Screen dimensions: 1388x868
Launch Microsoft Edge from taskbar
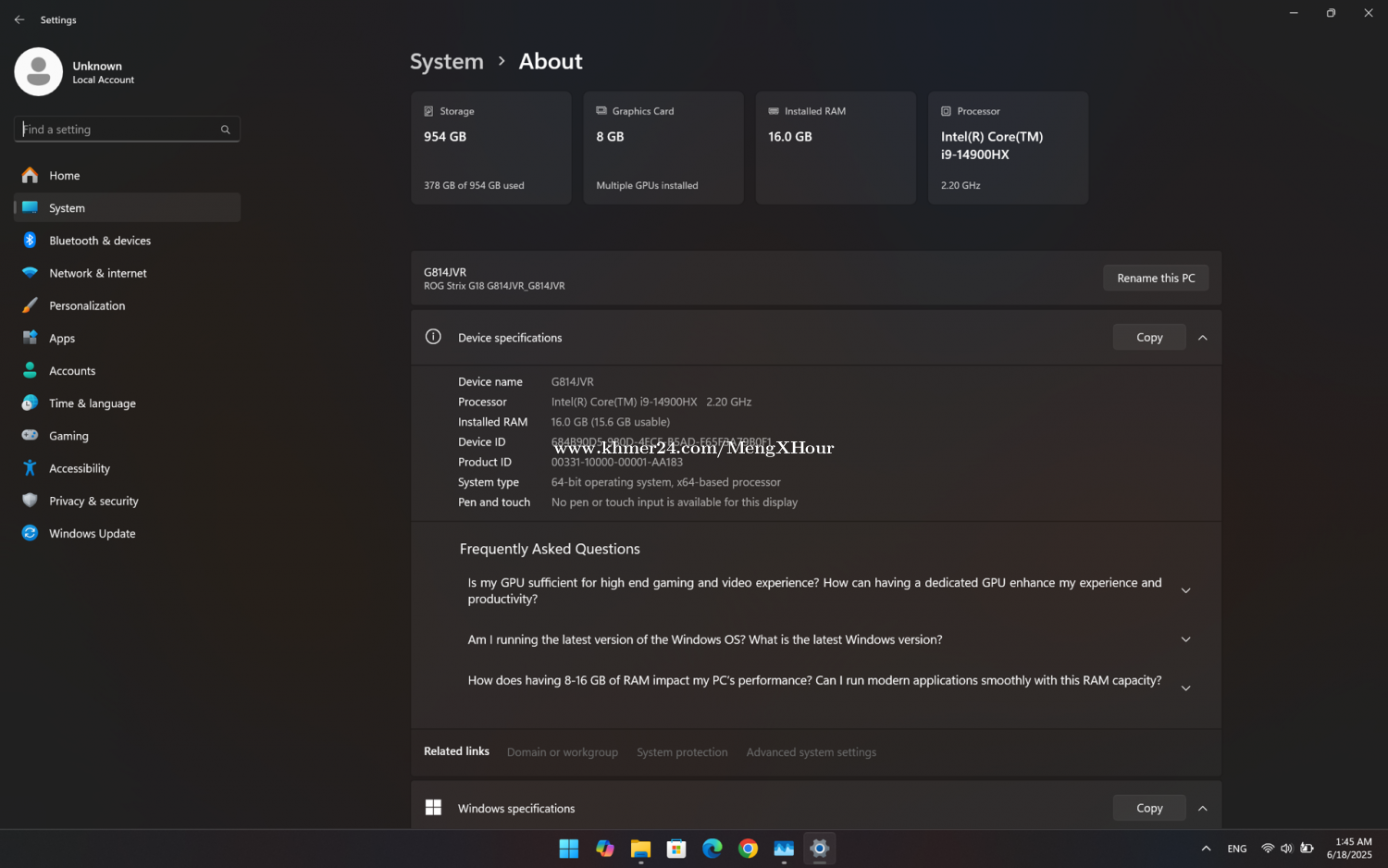point(713,849)
